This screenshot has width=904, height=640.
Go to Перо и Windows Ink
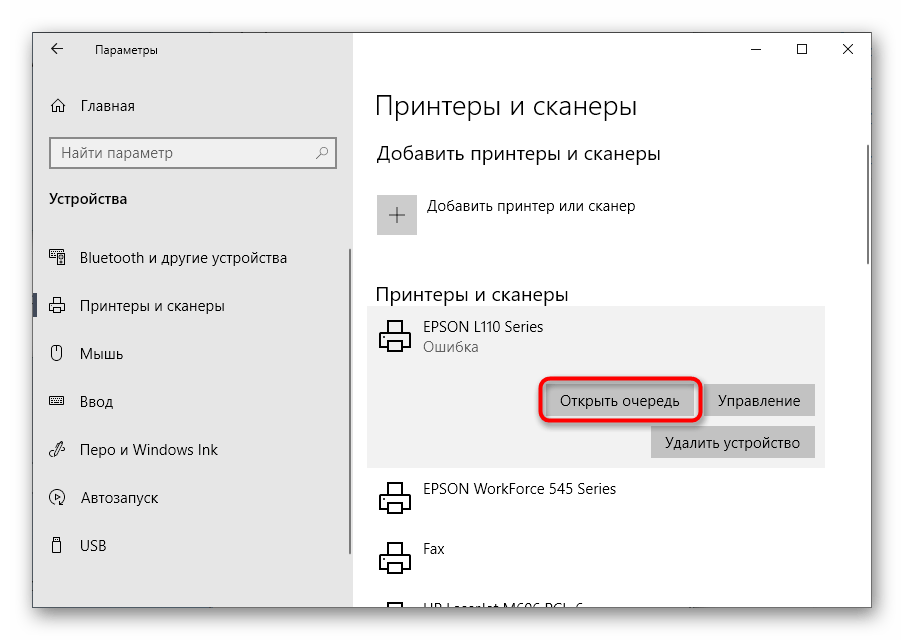(148, 450)
